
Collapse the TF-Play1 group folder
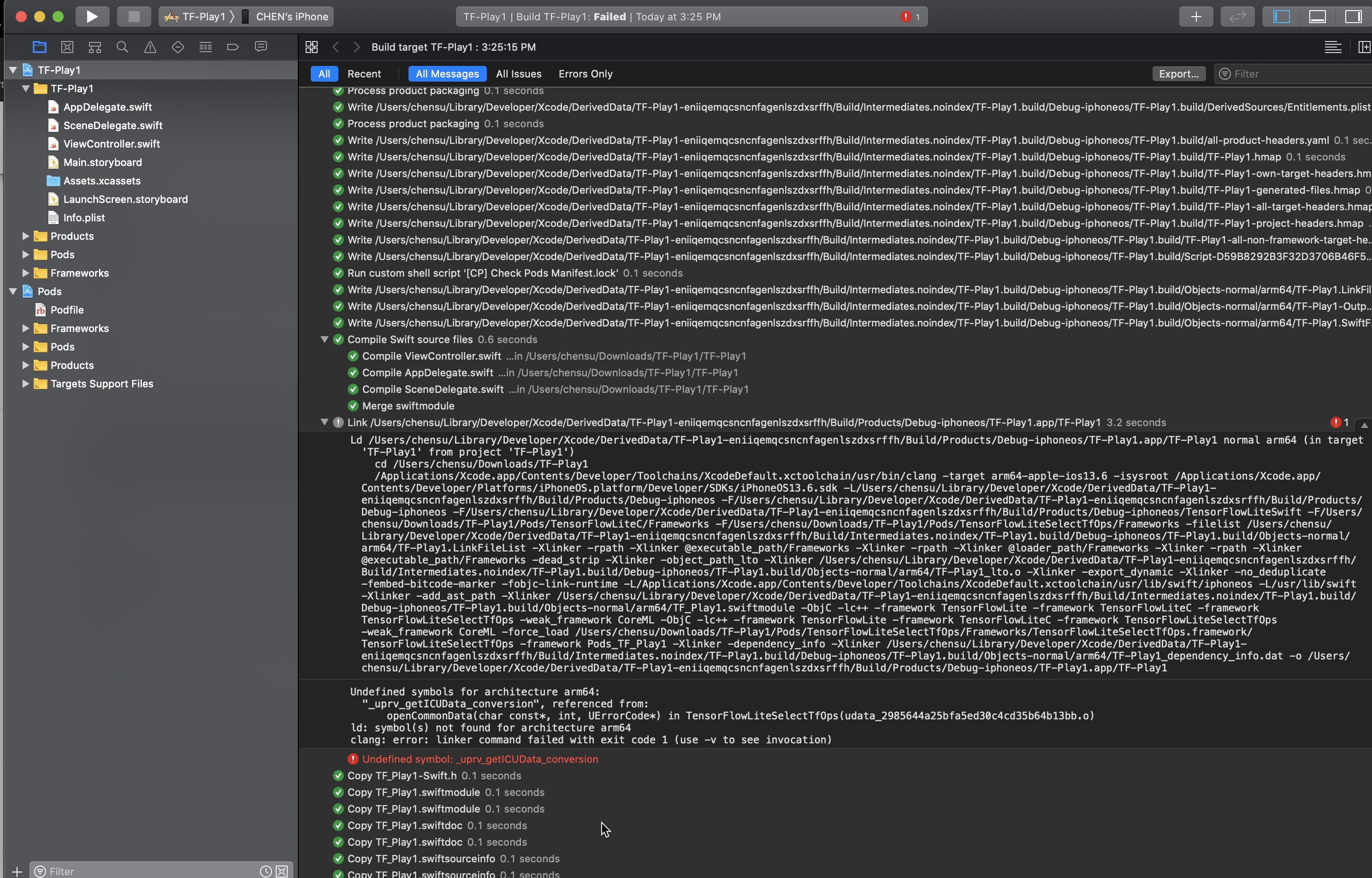26,89
